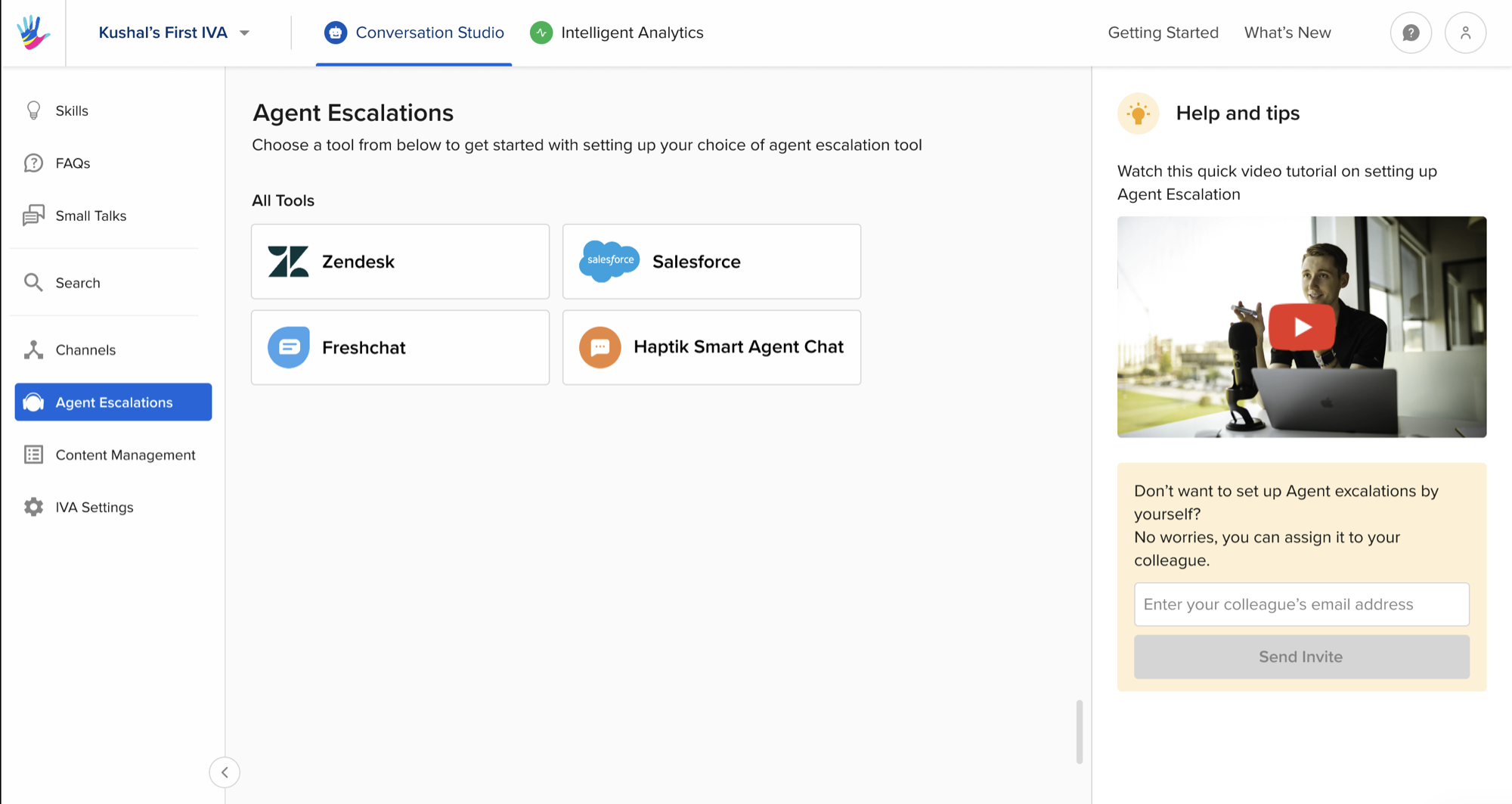Switch to the Intelligent Analytics tab
The width and height of the screenshot is (1512, 804).
coord(616,33)
